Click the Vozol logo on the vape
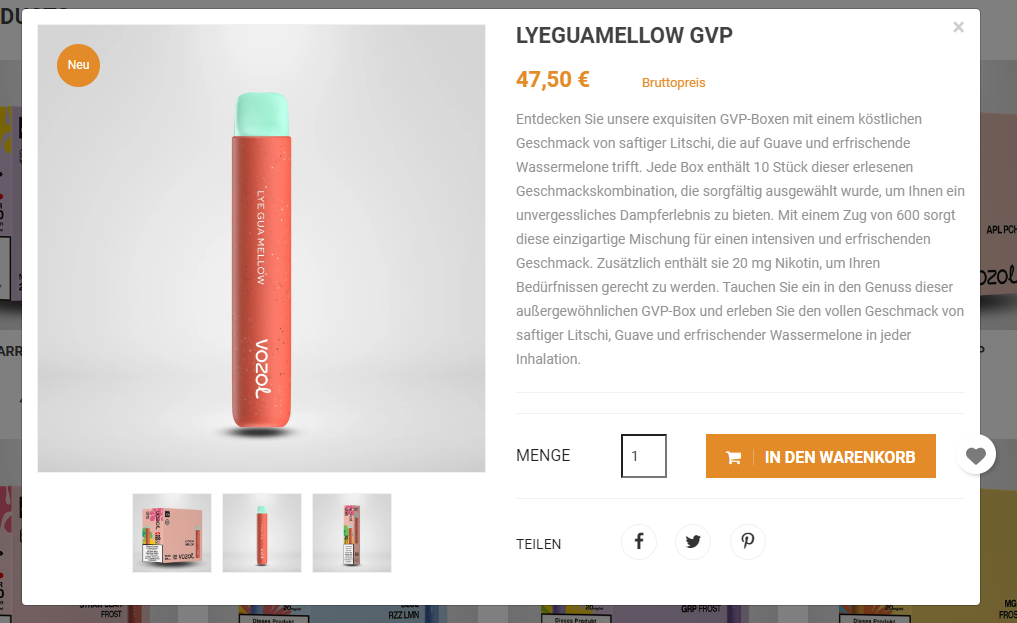This screenshot has width=1017, height=623. (x=261, y=368)
